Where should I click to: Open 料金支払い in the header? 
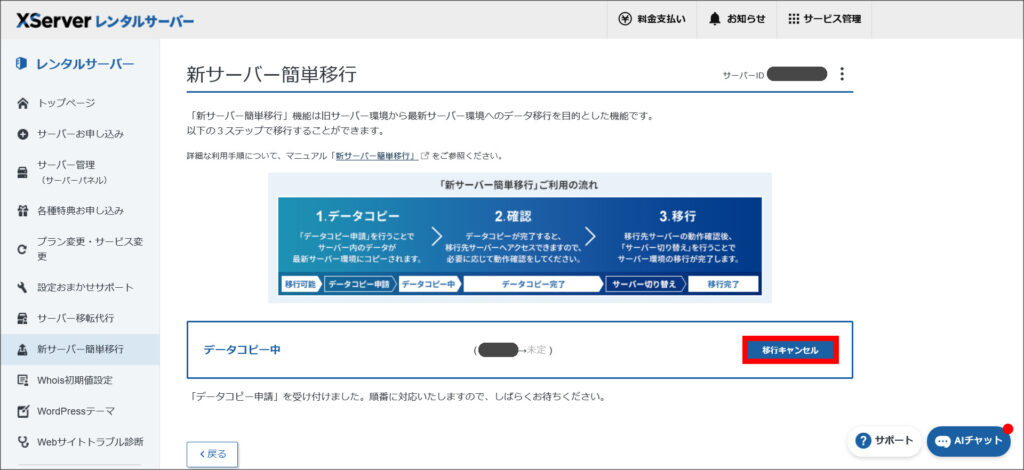[651, 19]
